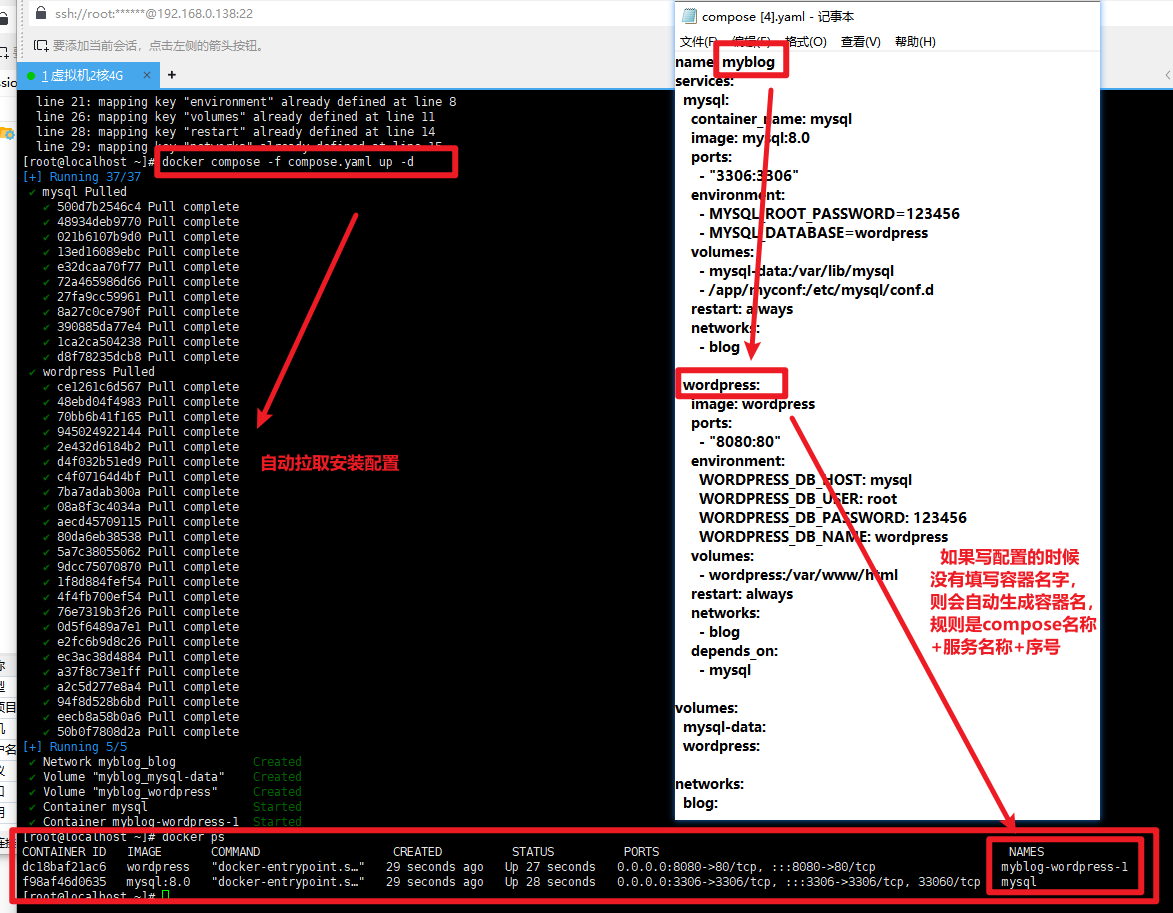Click the "image: wordpress" line in Notepad

[x=753, y=404]
